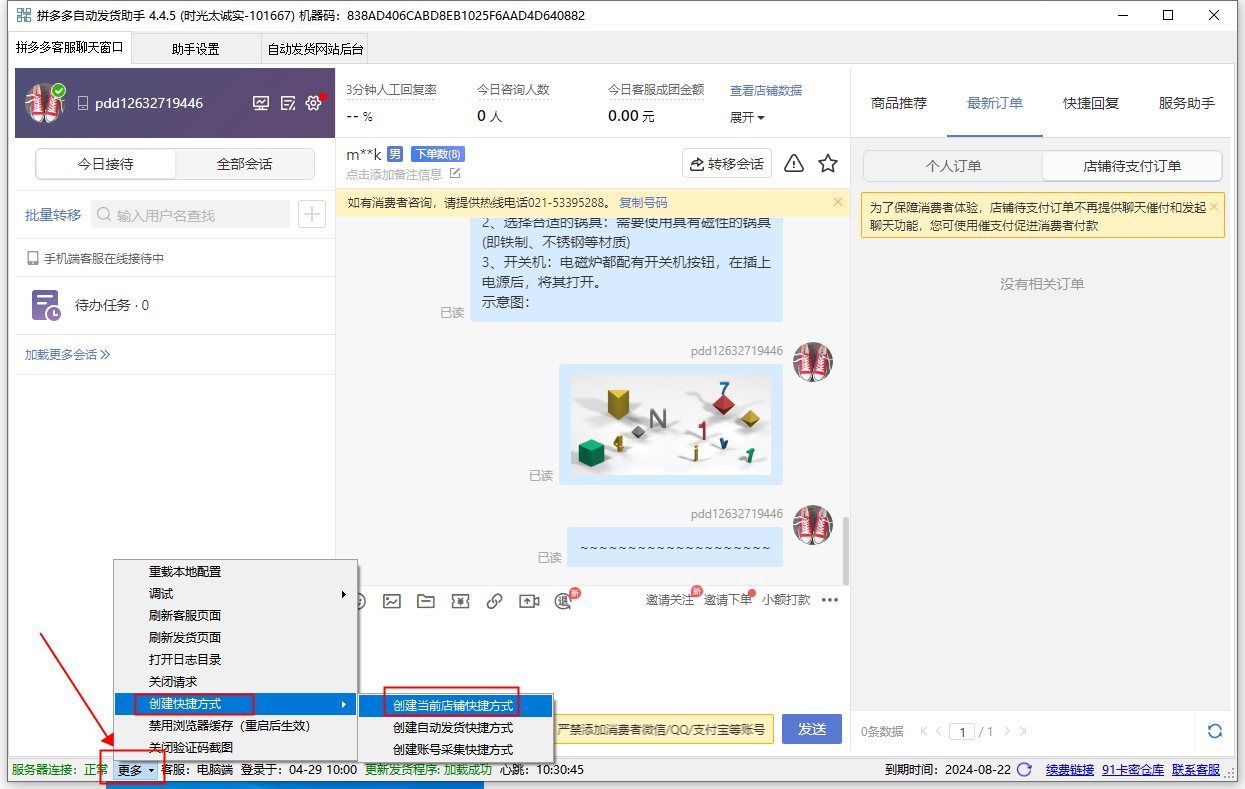
Task: Click the video camera icon in the chat toolbar
Action: [529, 601]
